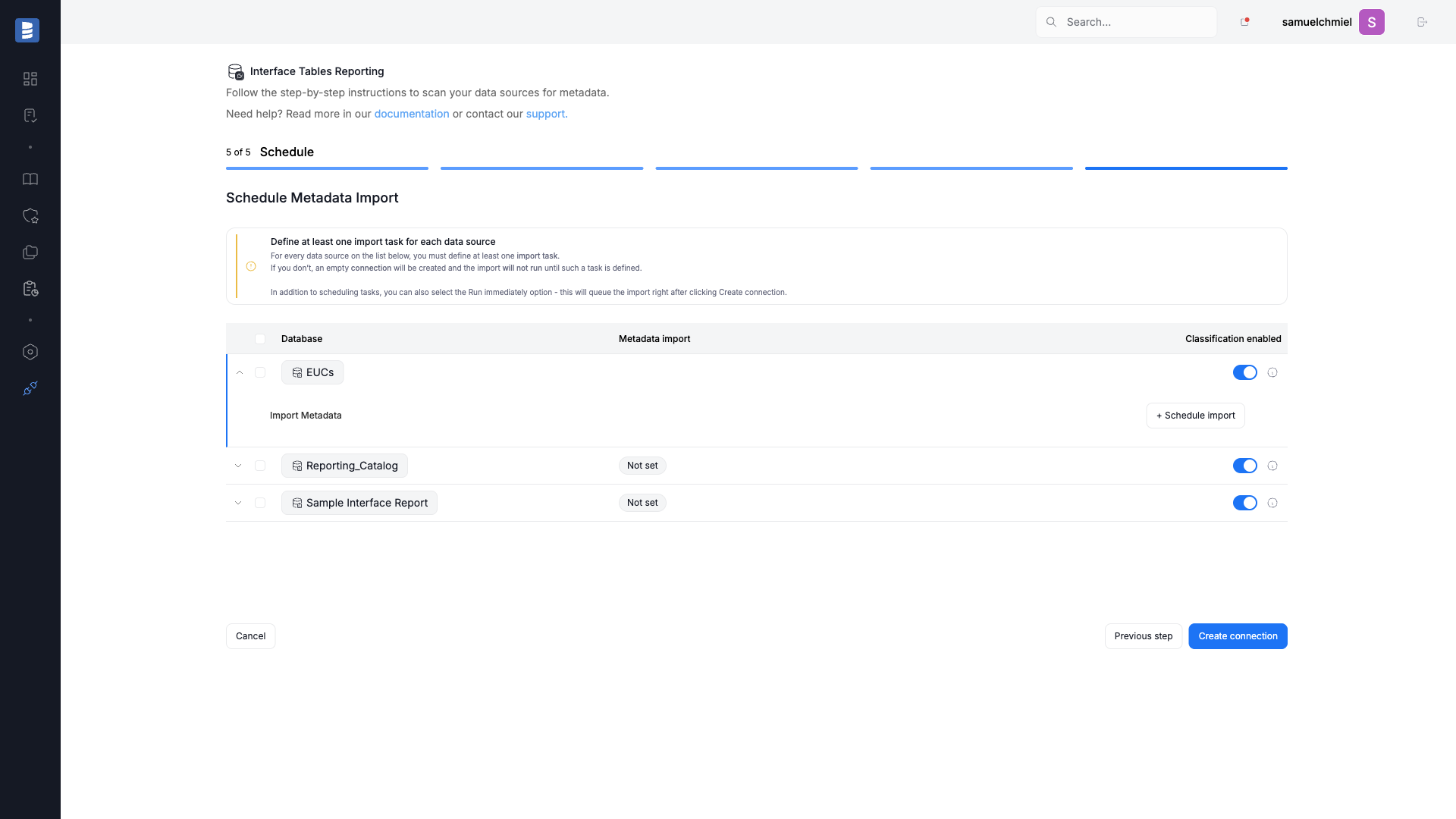Click the logout icon in header
1456x819 pixels.
[x=1422, y=22]
